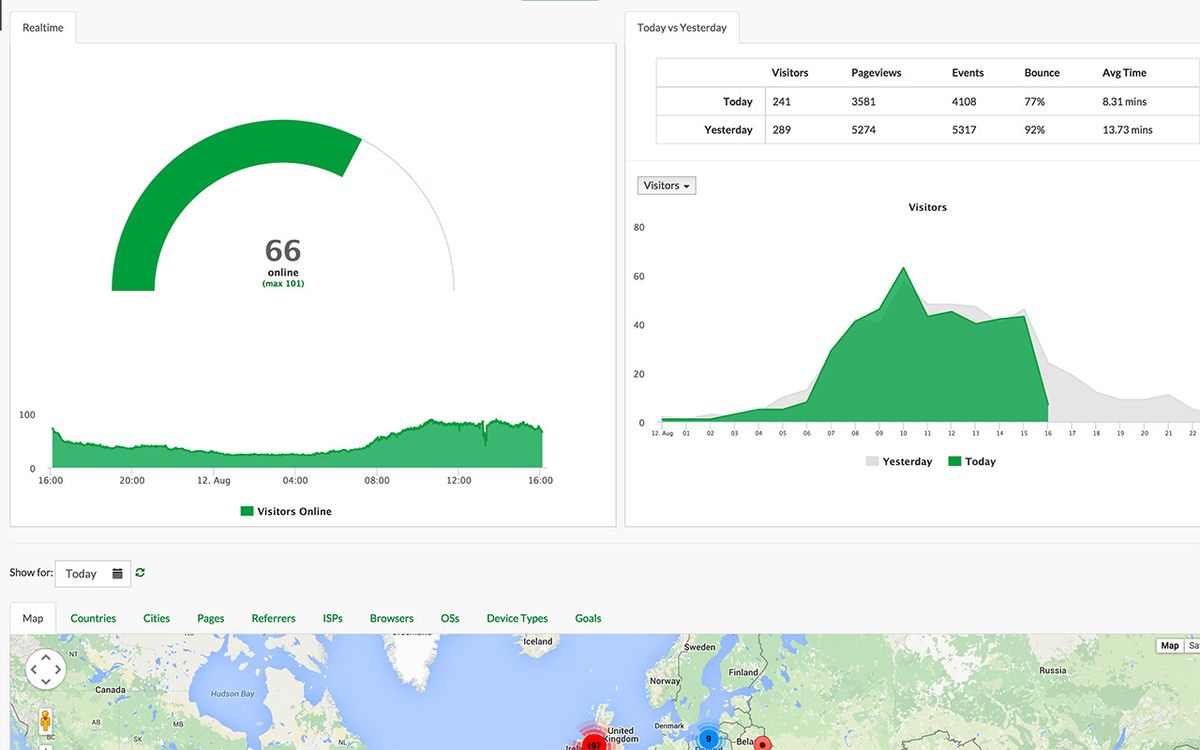
Task: Select the Map view button on the map
Action: coord(1170,645)
